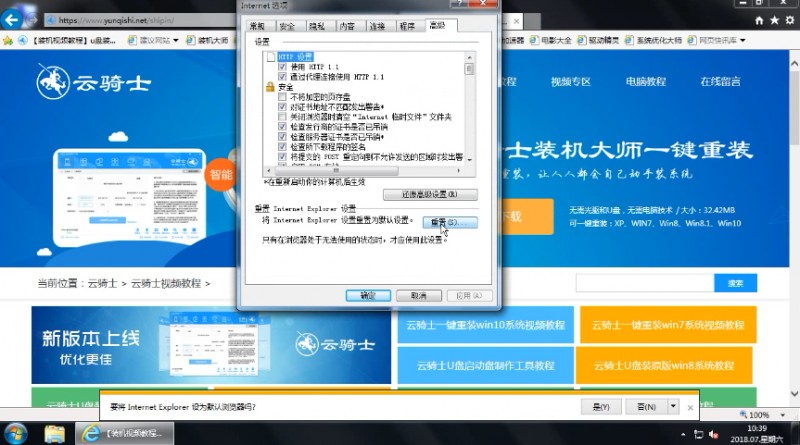Open the 系统优化大师 favorites bookmark
The width and height of the screenshot is (800, 445).
pos(653,40)
